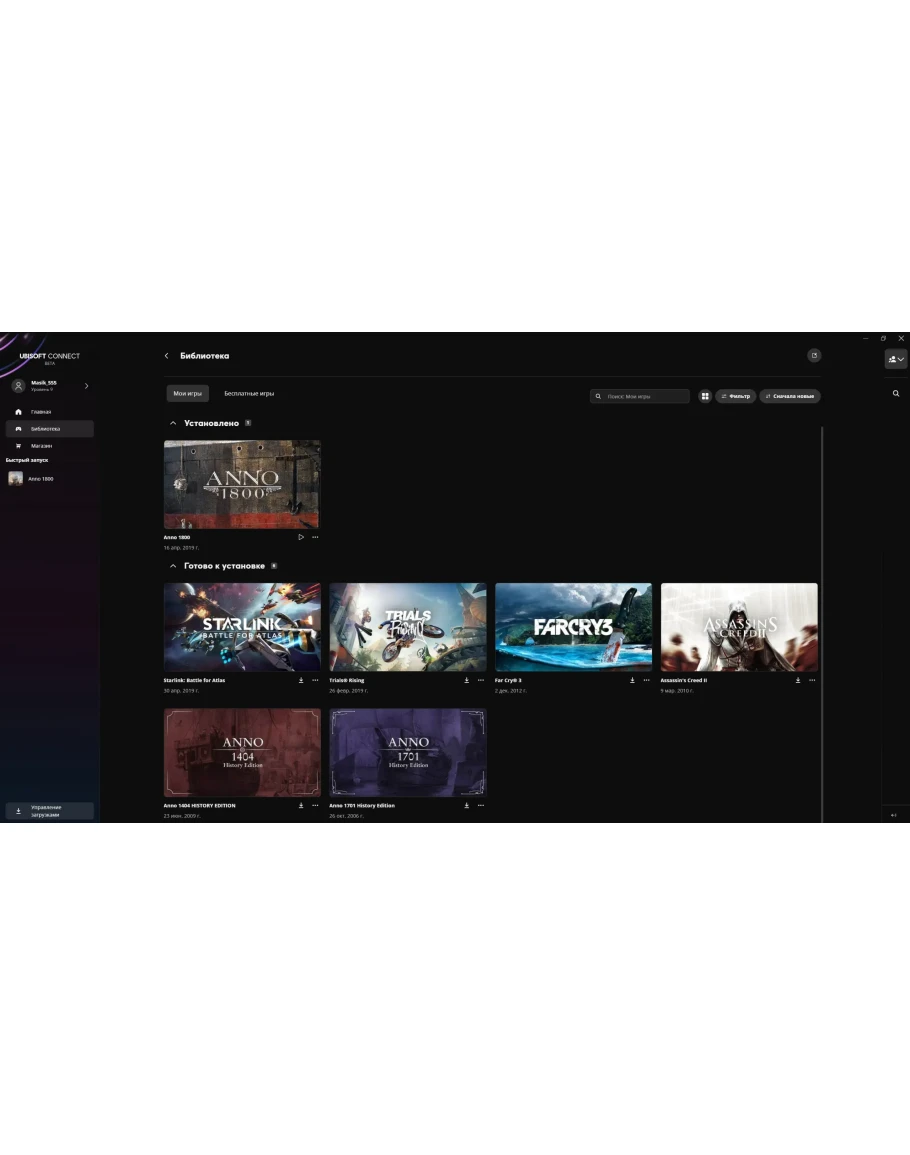Open the Фильтр filter options
The height and width of the screenshot is (1155, 910).
pyautogui.click(x=735, y=396)
